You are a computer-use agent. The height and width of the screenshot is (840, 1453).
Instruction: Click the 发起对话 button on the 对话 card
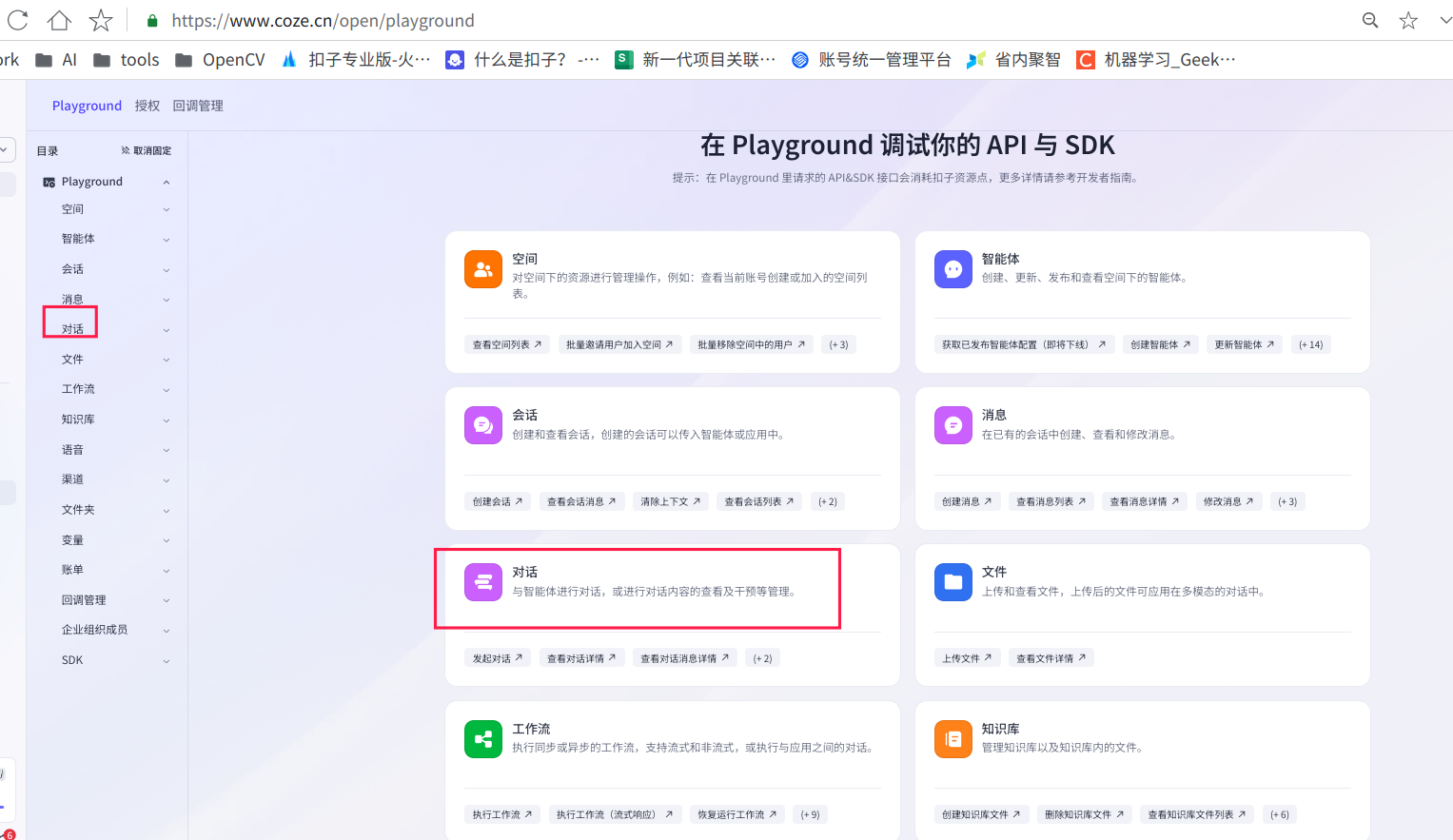(497, 656)
